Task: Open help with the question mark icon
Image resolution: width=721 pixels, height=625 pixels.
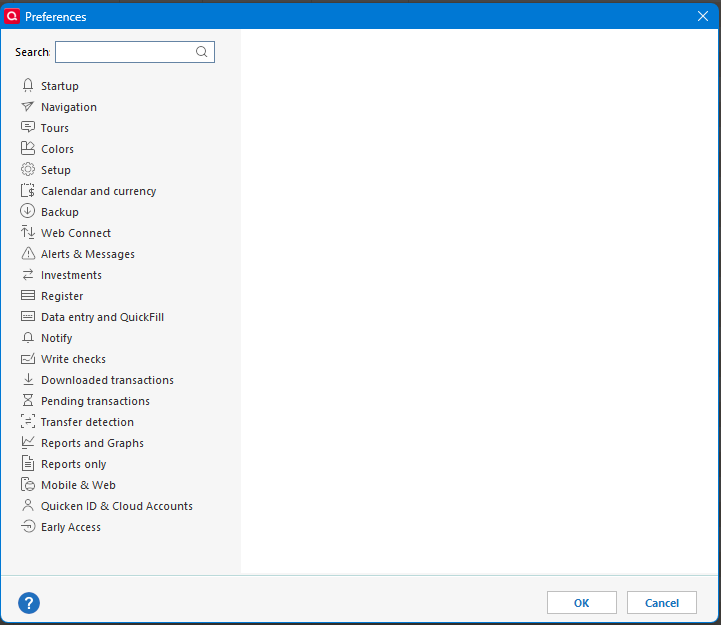Action: click(29, 602)
